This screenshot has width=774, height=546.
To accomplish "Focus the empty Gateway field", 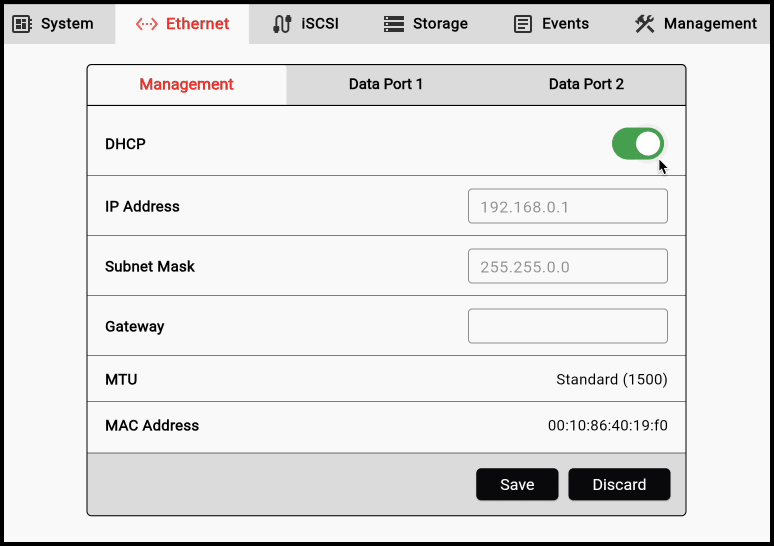I will (x=567, y=326).
